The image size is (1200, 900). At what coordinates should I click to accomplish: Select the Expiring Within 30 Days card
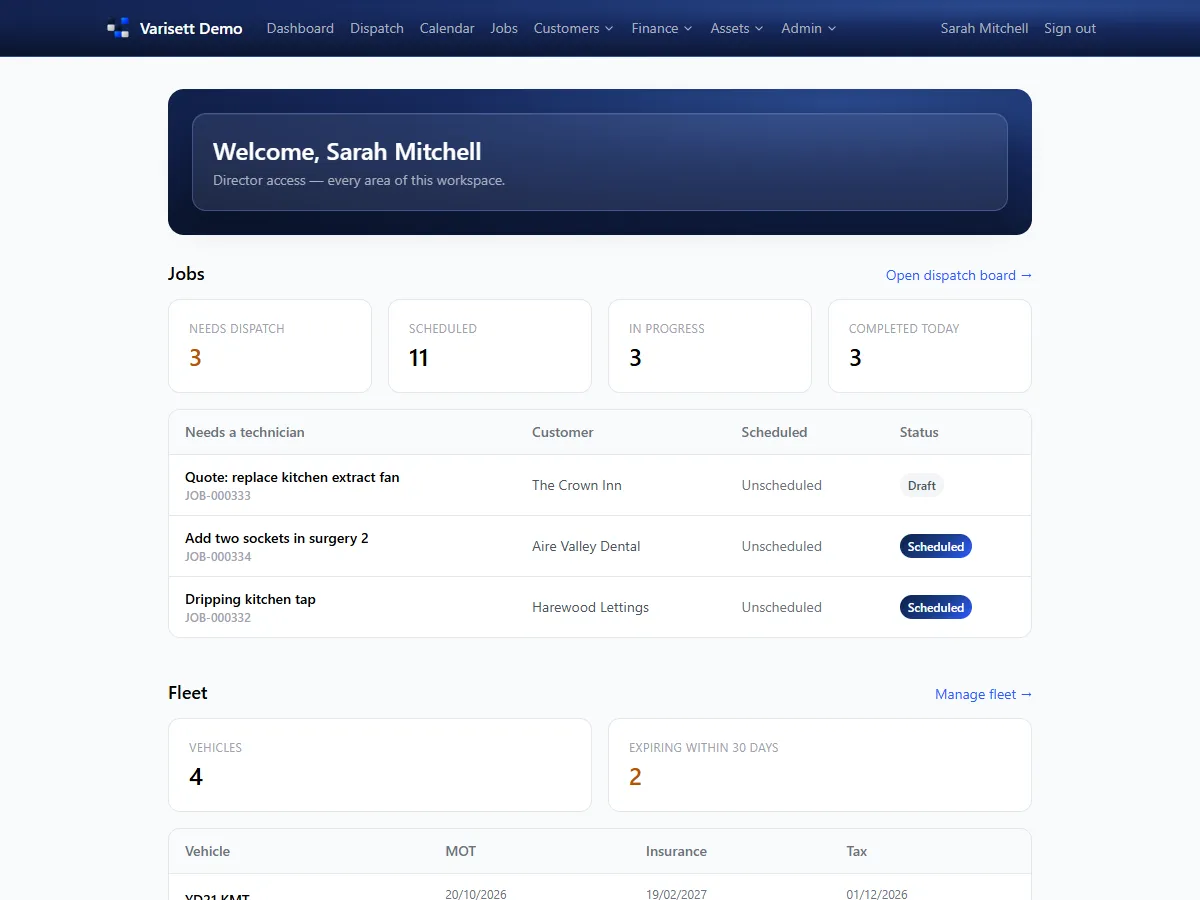(x=820, y=765)
